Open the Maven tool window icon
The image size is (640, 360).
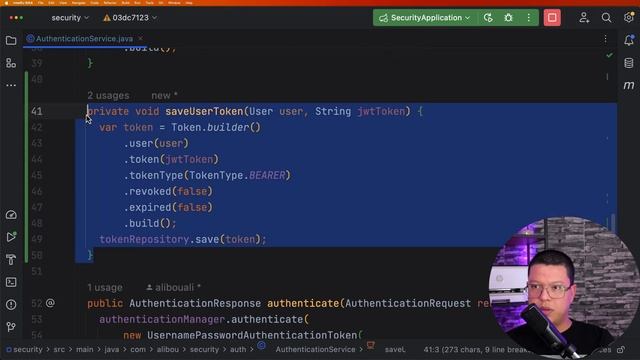pos(629,85)
